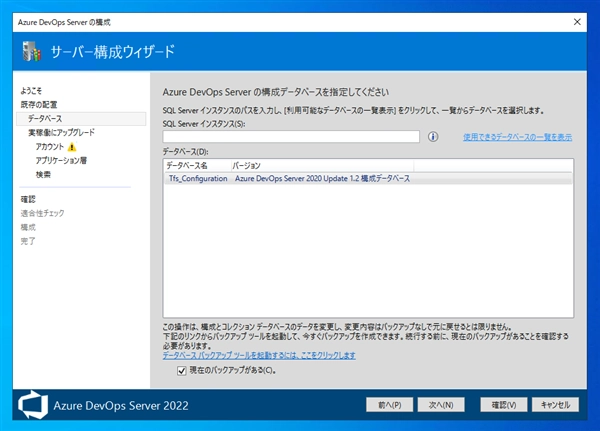Click the server wizard icon in header
The image size is (600, 431).
click(x=32, y=51)
